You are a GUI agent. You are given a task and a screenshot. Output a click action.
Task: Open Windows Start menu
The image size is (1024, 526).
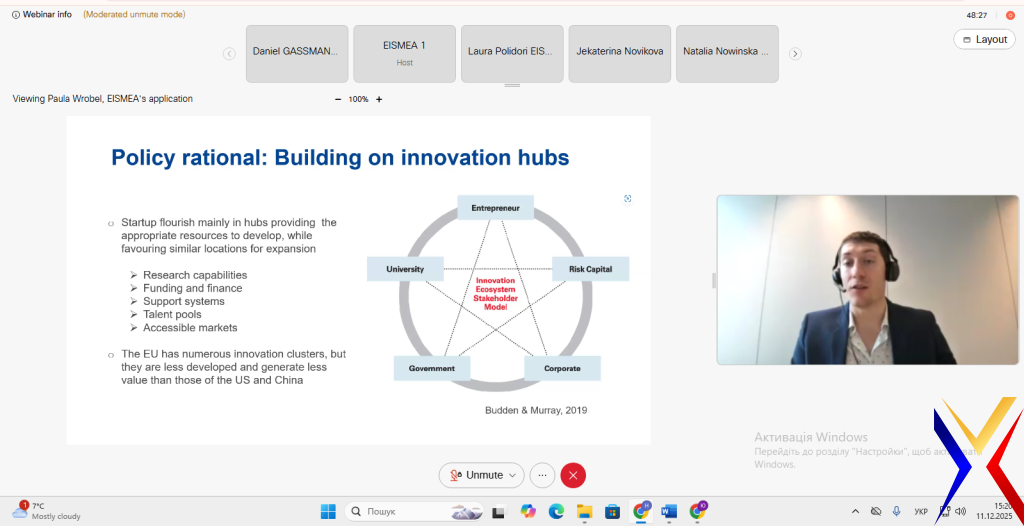pyautogui.click(x=328, y=511)
